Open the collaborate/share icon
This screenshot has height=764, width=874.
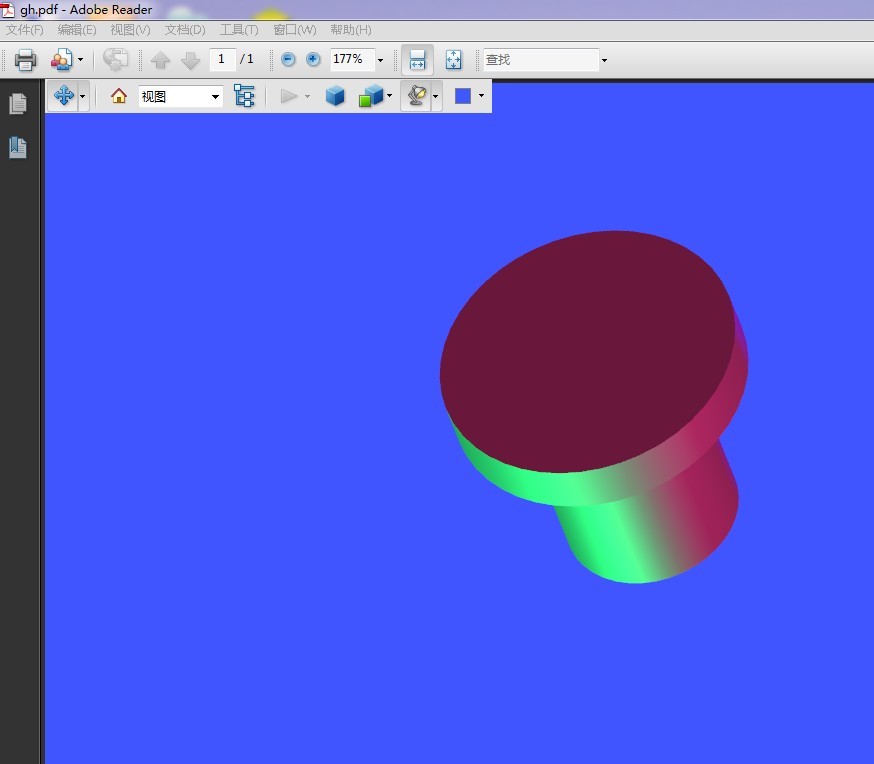(x=61, y=60)
